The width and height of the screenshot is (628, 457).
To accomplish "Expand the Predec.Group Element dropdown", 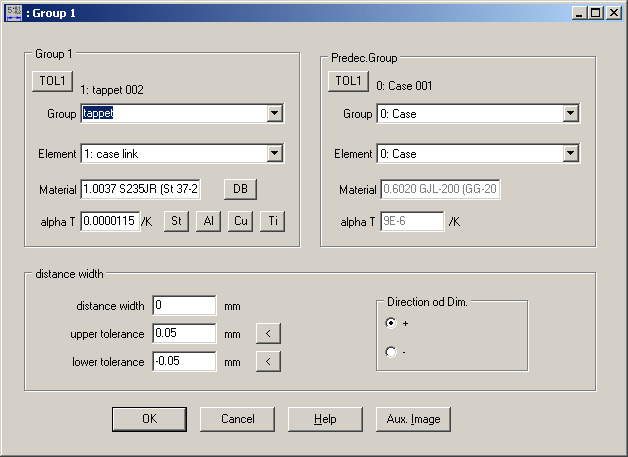I will [570, 154].
